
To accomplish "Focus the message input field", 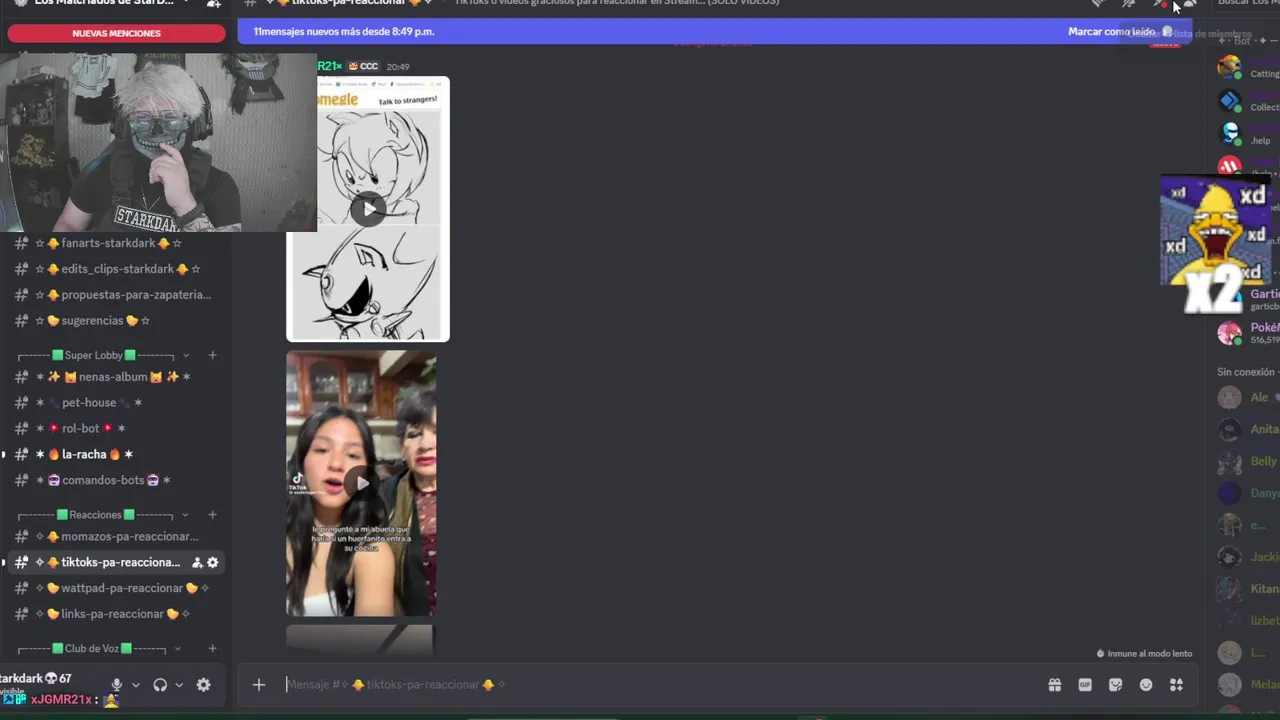I will tap(660, 685).
